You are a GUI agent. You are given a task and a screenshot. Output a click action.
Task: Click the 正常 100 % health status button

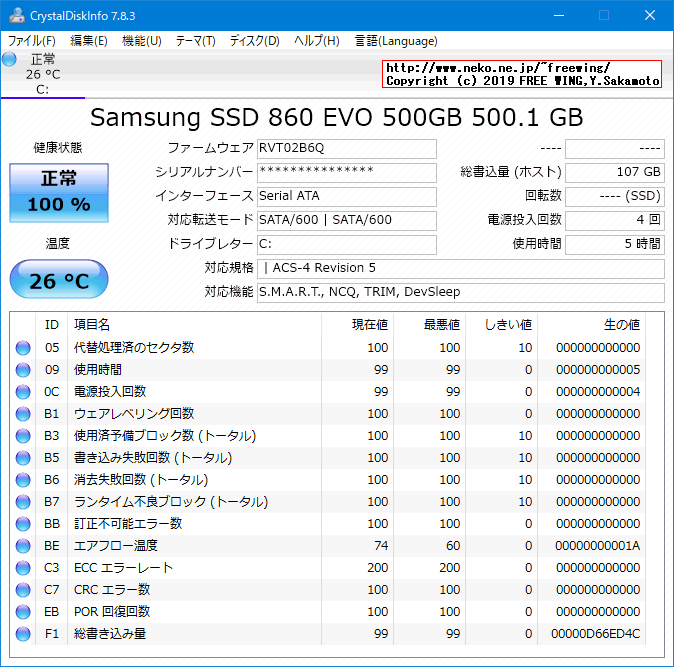(59, 193)
